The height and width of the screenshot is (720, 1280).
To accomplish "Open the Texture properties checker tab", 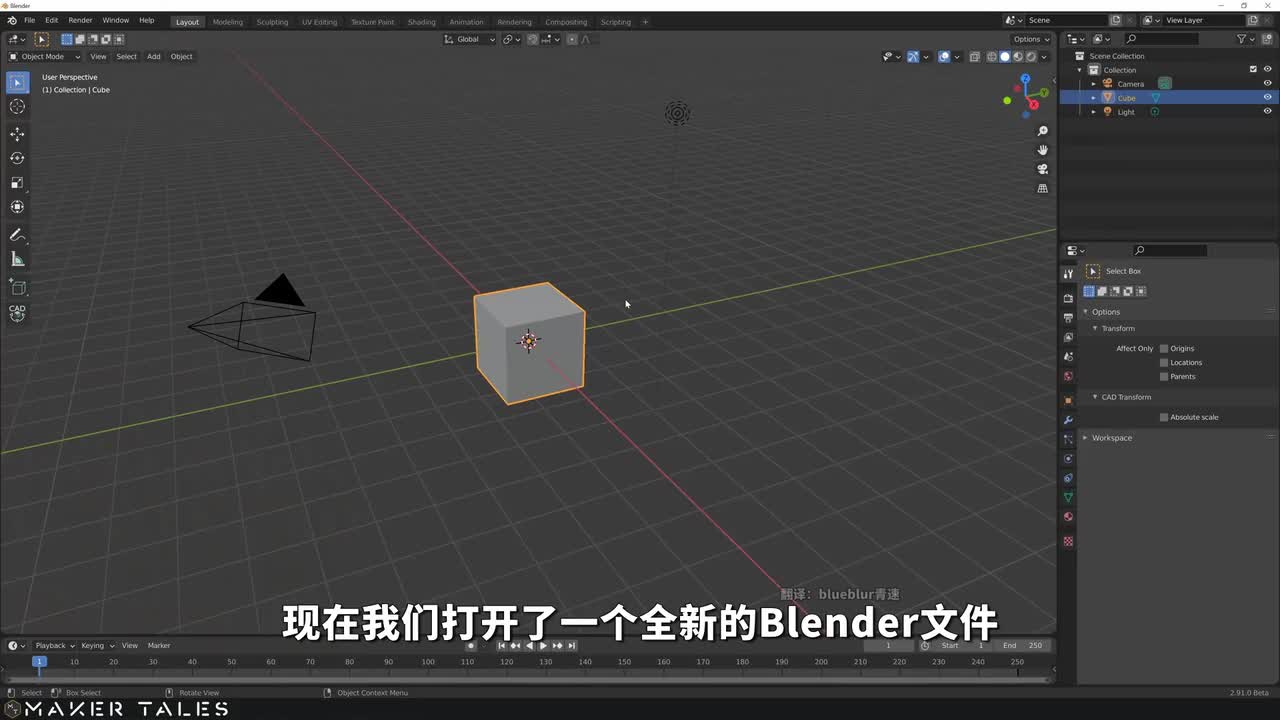I will pyautogui.click(x=1068, y=541).
